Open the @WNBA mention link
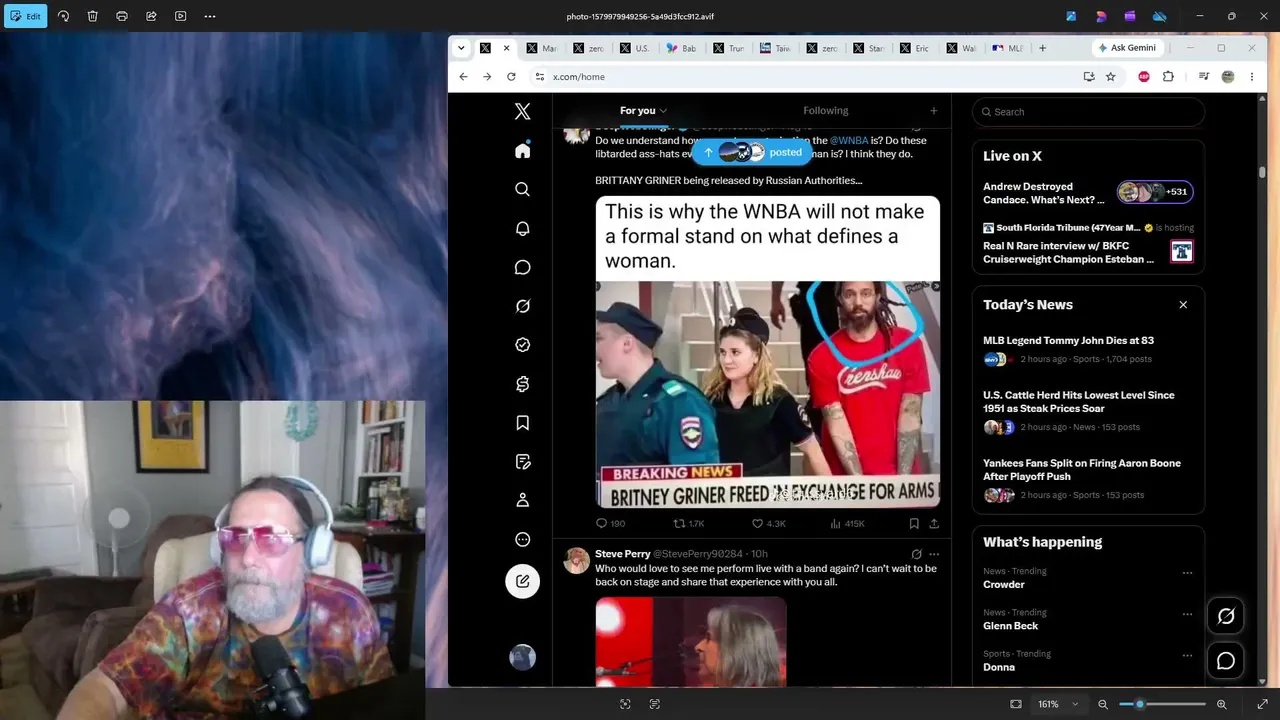 pyautogui.click(x=849, y=141)
